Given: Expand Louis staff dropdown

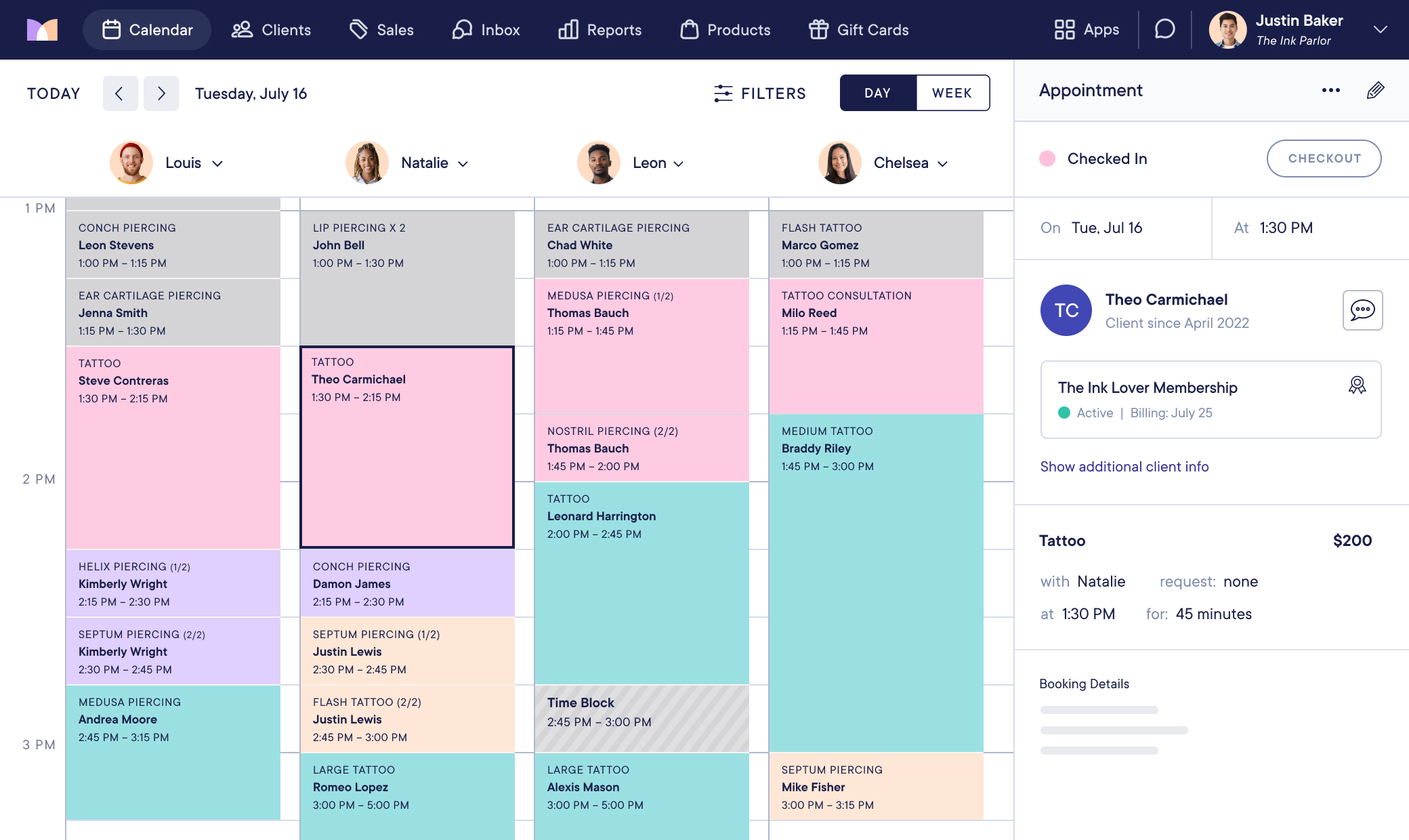Looking at the screenshot, I should click(217, 163).
